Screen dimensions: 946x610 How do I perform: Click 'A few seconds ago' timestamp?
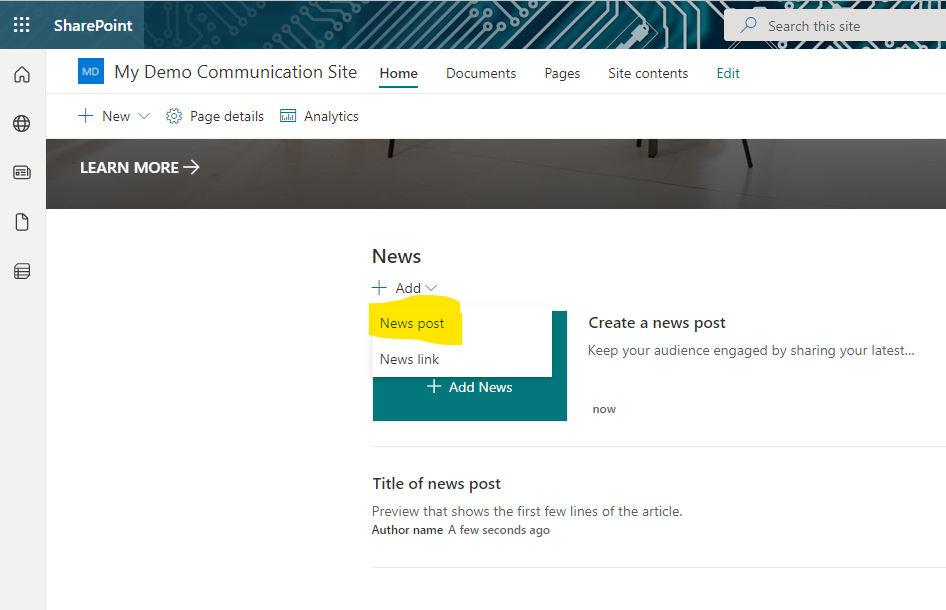pyautogui.click(x=499, y=530)
